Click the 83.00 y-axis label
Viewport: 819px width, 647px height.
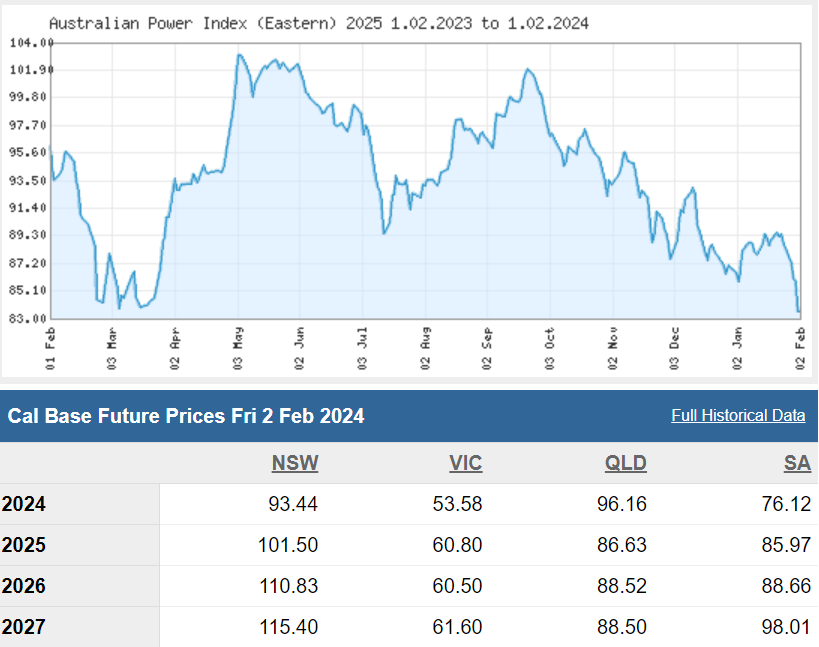pos(29,318)
